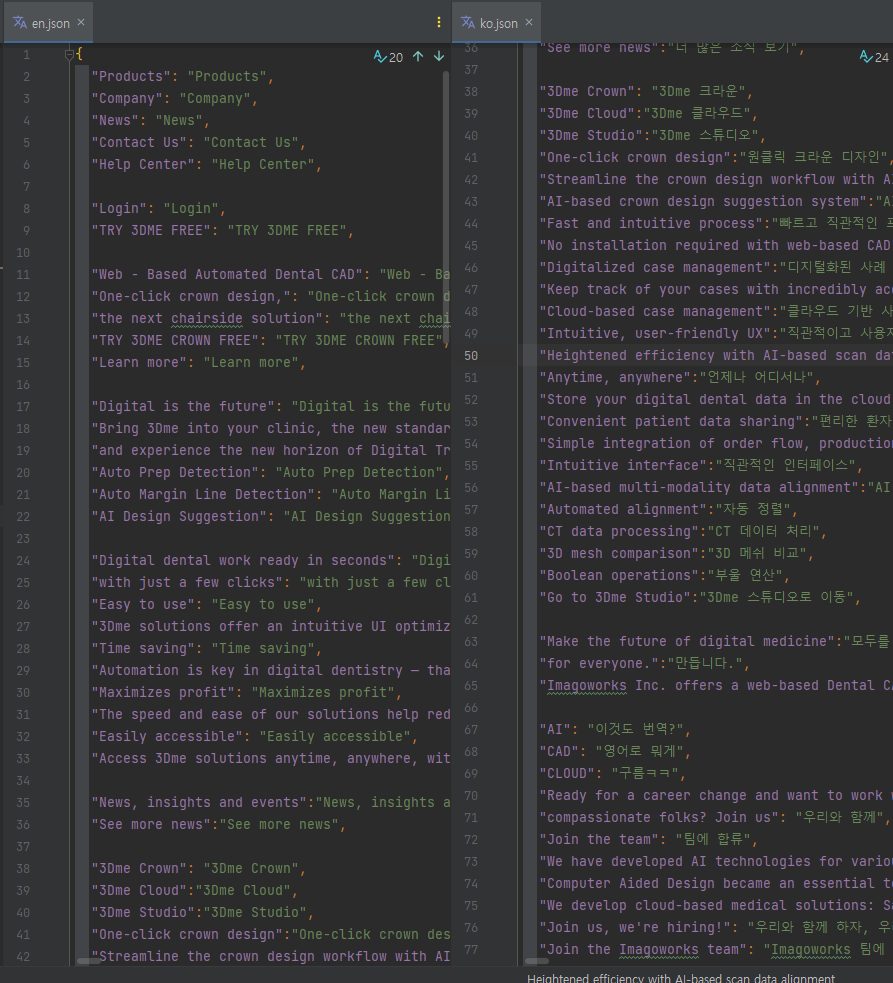
Task: Click the ko.json horizontal scrollbar
Action: tap(537, 961)
